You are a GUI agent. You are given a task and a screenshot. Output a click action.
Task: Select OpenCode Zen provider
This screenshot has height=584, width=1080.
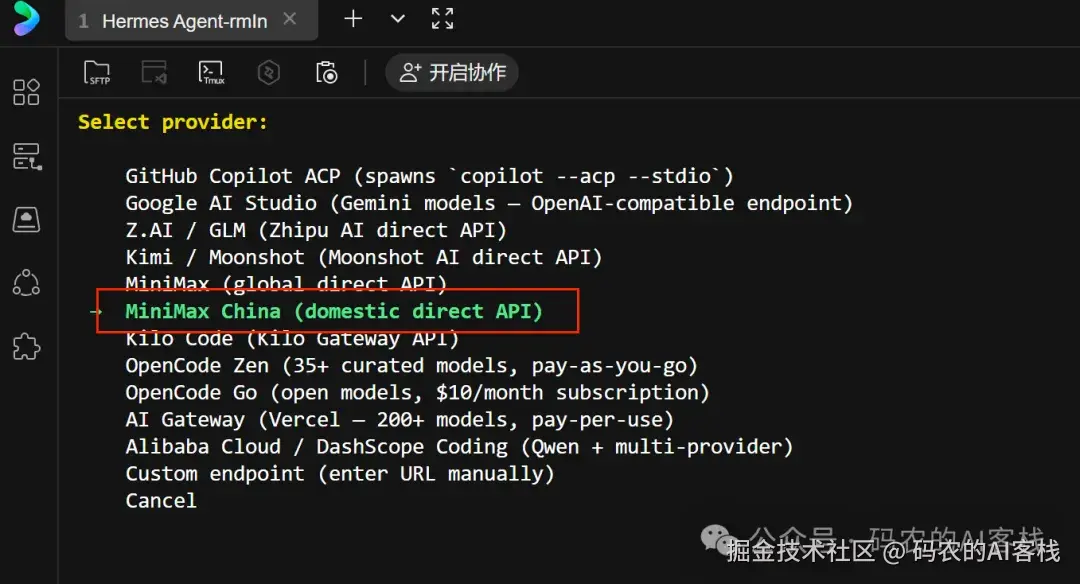(411, 366)
